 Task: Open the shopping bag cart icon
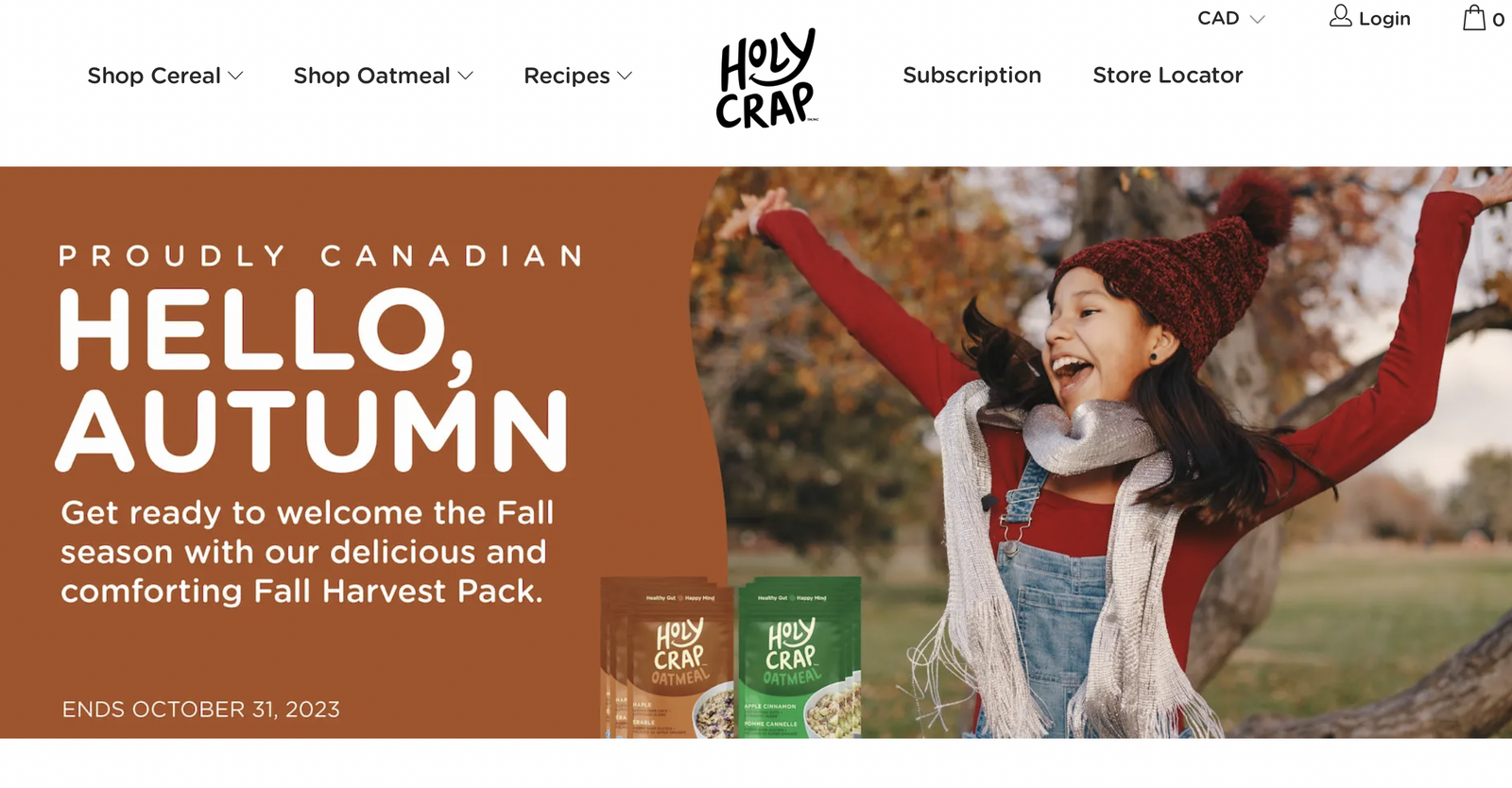[1474, 18]
